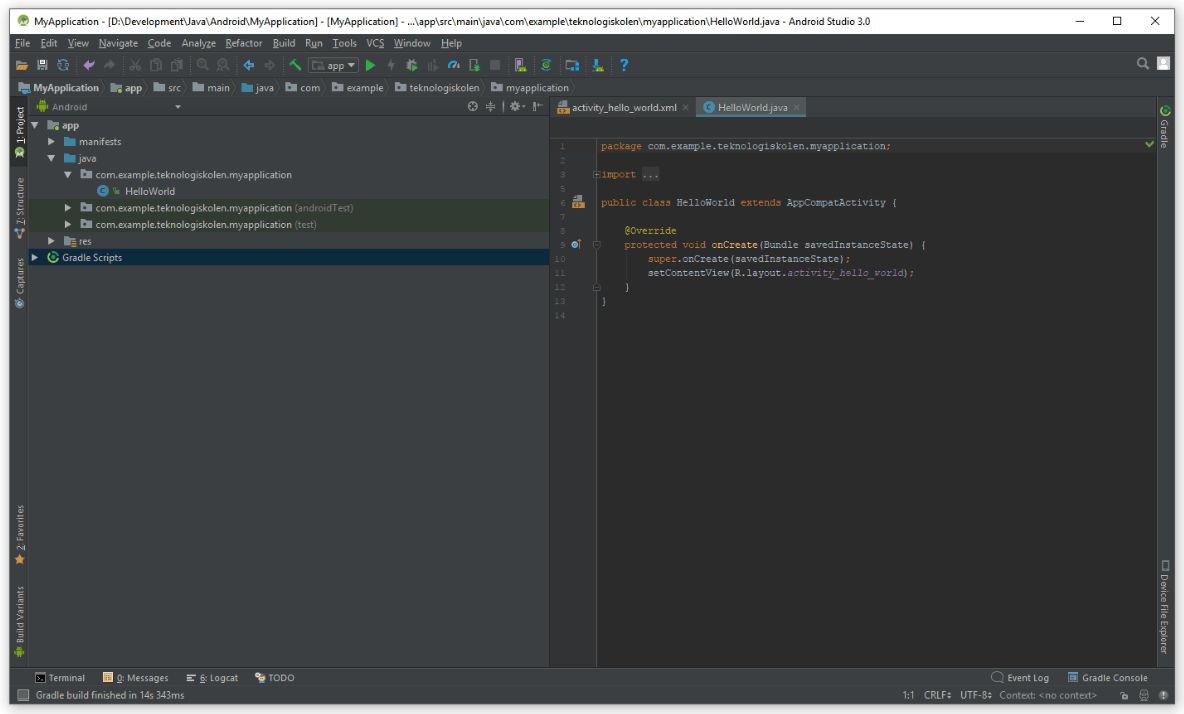Select the HelloWorld class in tree
This screenshot has height=714, width=1184.
pyautogui.click(x=150, y=192)
